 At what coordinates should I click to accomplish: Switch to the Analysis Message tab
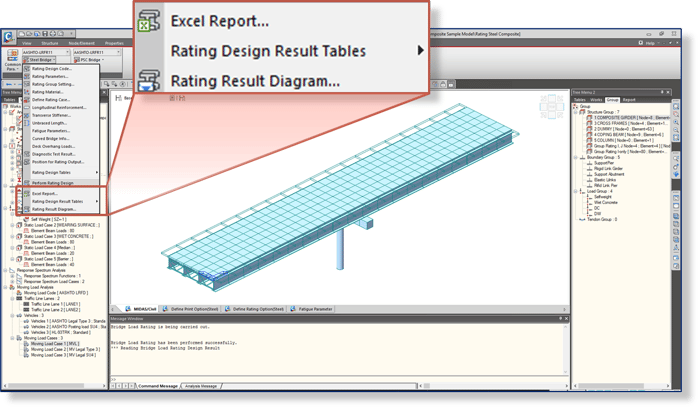click(x=200, y=385)
